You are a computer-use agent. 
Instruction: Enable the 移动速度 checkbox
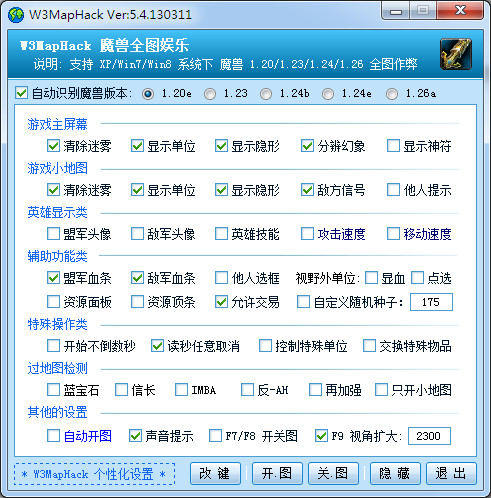click(393, 234)
